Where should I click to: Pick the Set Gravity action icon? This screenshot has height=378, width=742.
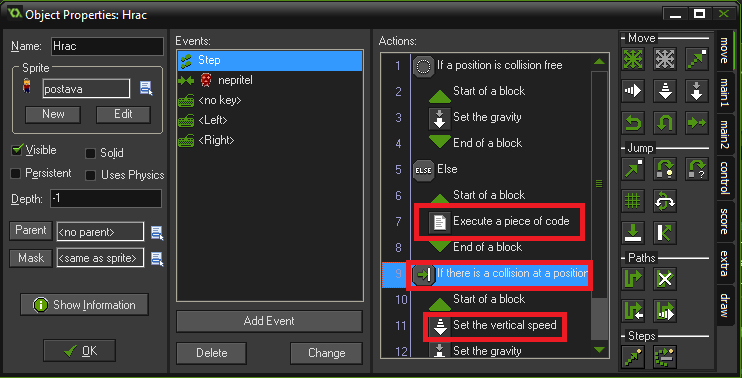point(697,91)
